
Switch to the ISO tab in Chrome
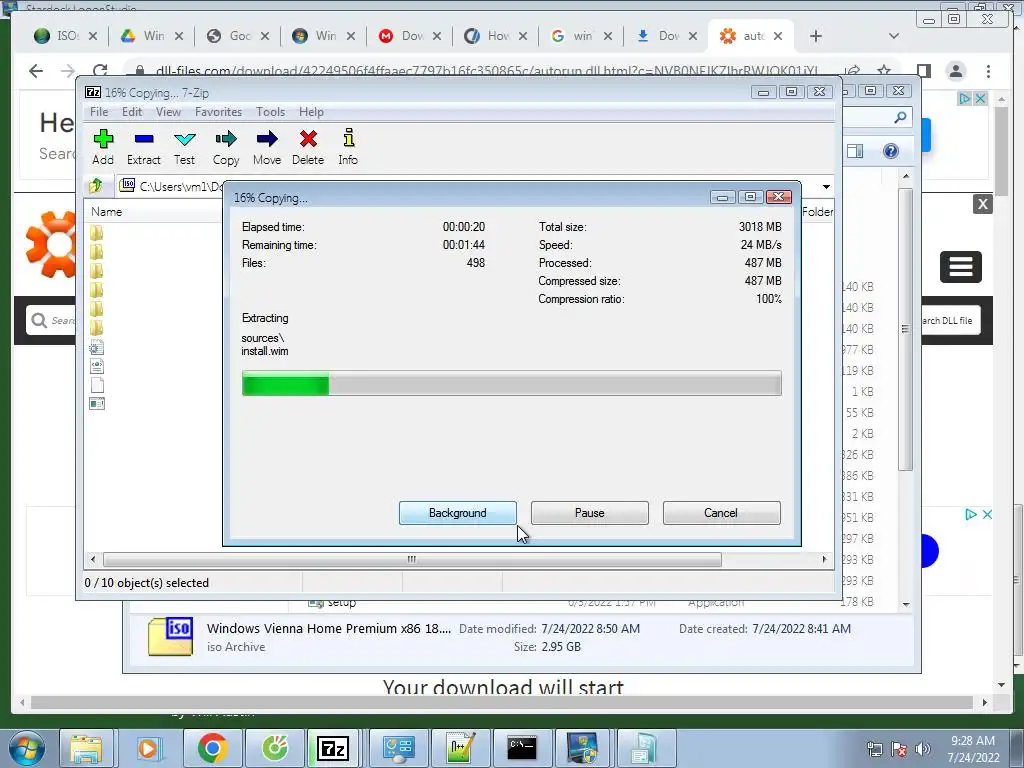pyautogui.click(x=65, y=36)
